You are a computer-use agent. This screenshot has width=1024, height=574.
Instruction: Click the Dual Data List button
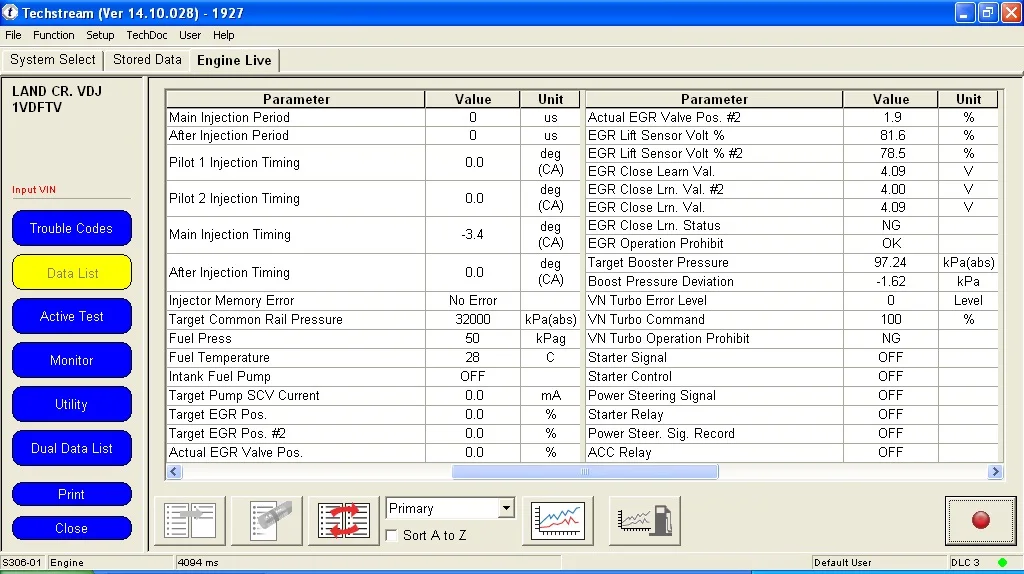click(71, 449)
